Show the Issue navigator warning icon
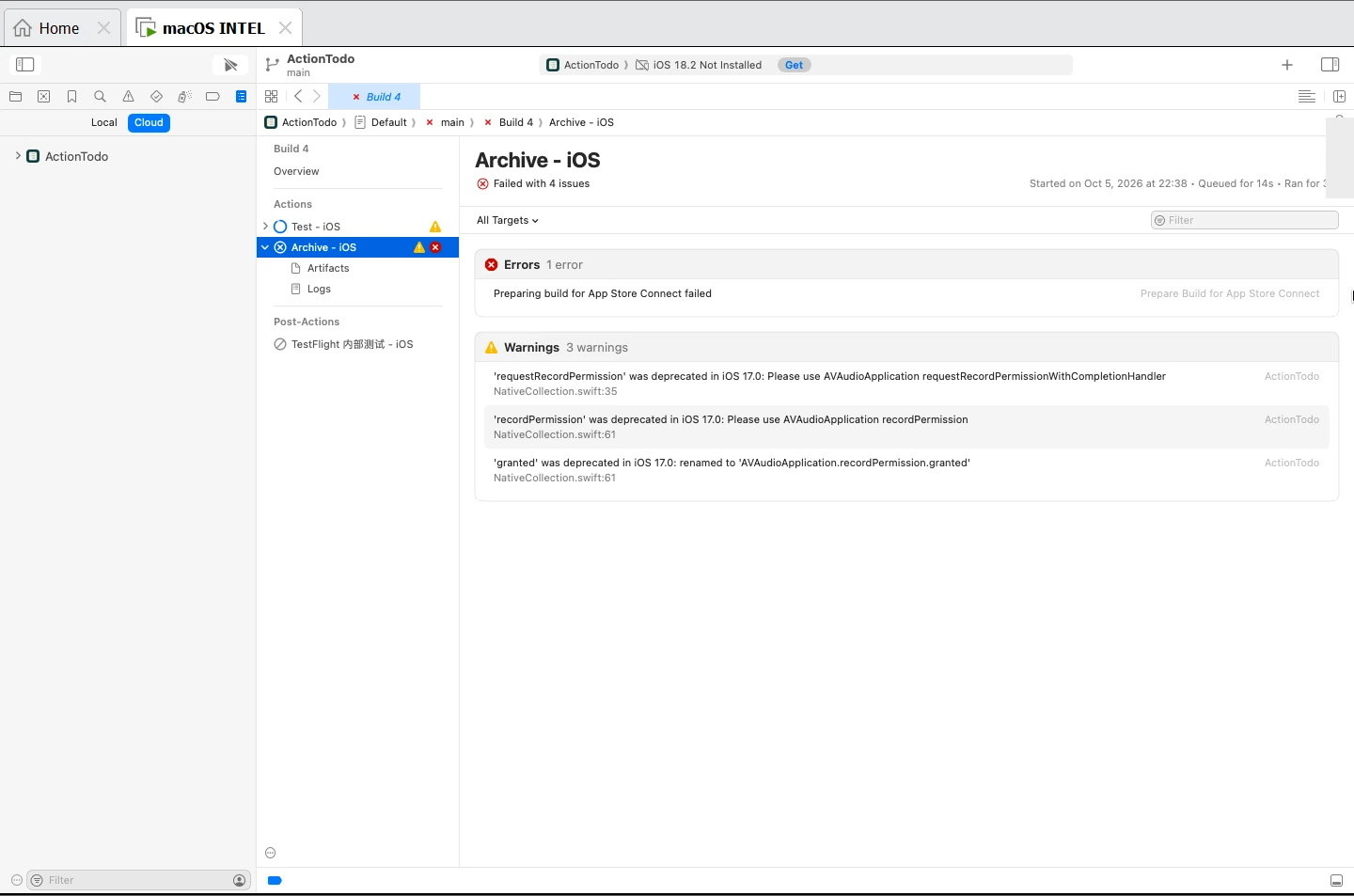Image resolution: width=1354 pixels, height=896 pixels. click(128, 96)
